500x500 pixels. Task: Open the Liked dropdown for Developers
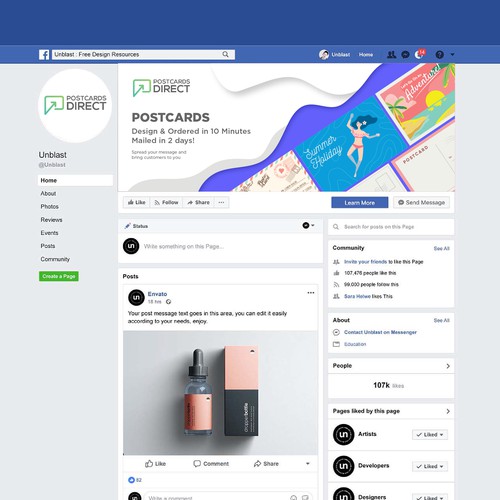(430, 466)
